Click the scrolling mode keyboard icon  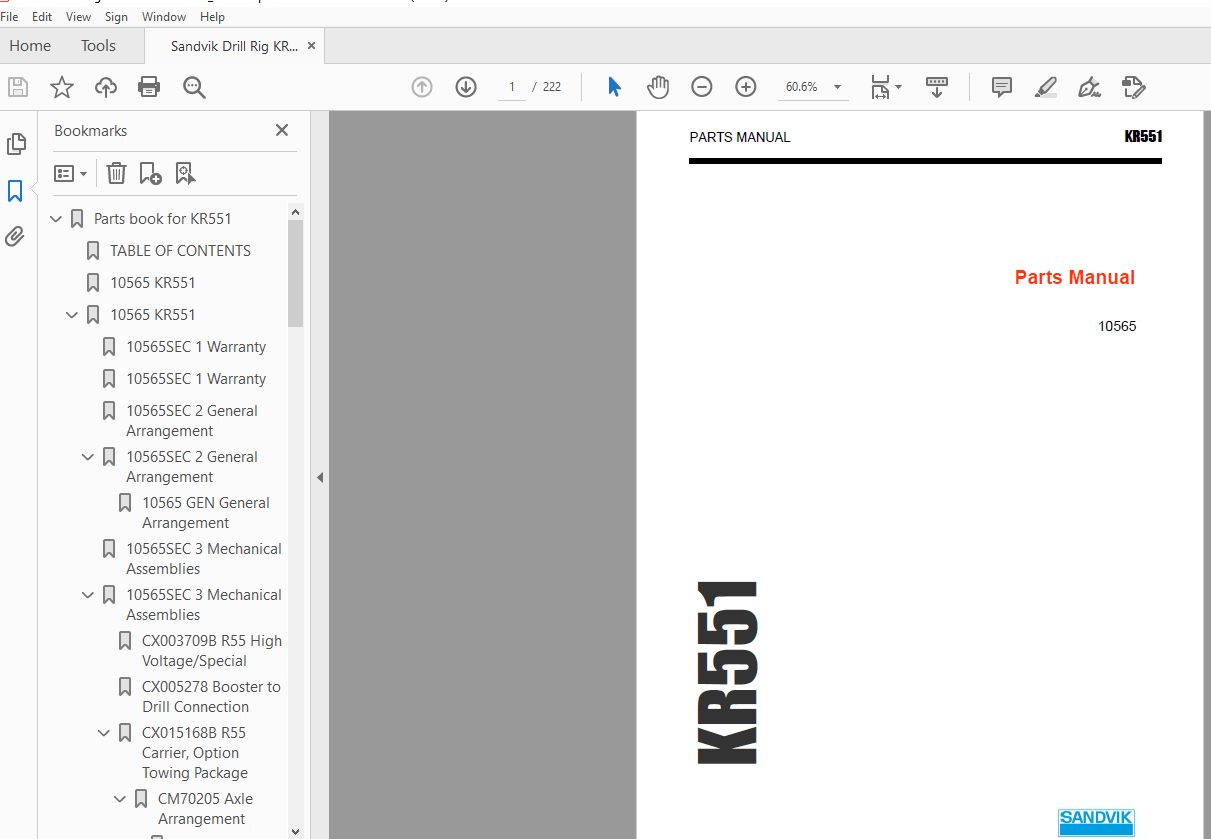click(x=937, y=87)
